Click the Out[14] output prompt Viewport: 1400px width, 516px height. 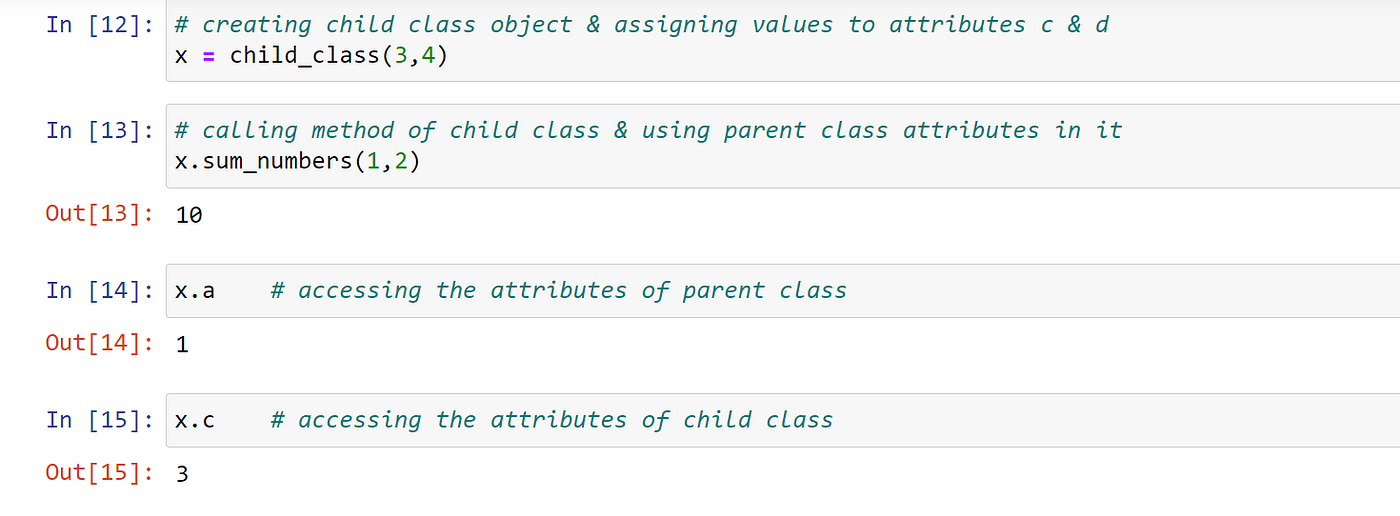click(99, 343)
